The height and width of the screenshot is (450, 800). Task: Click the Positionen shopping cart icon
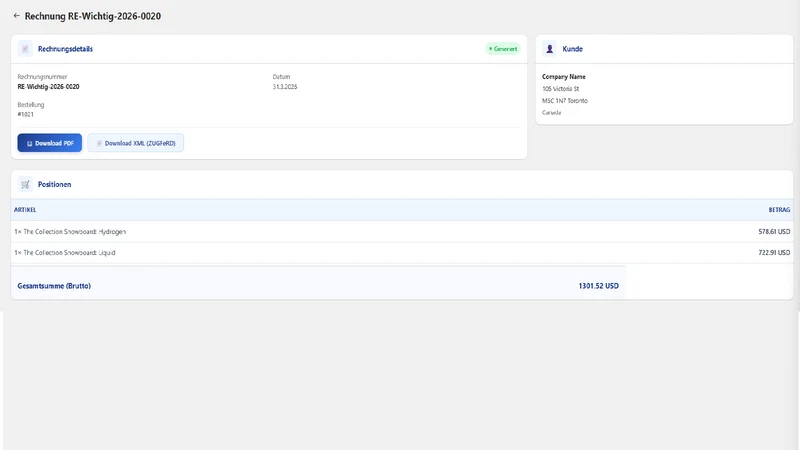click(25, 184)
